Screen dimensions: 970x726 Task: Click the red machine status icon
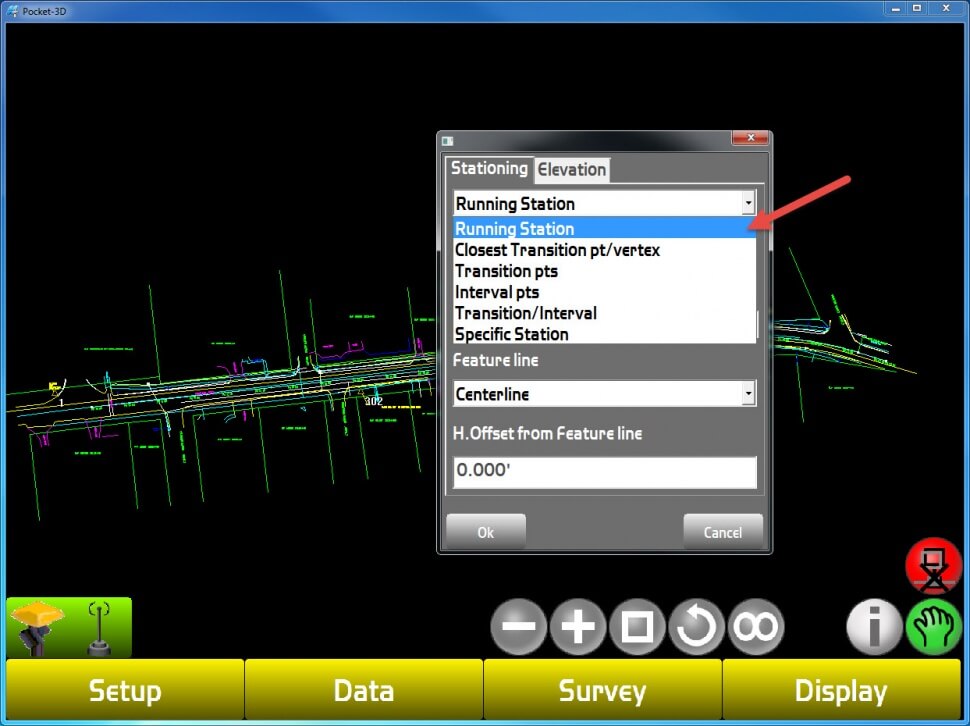pos(933,567)
